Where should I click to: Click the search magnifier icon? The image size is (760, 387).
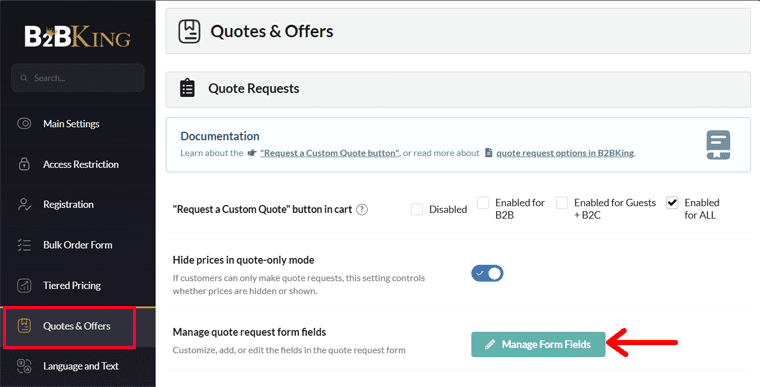coord(23,78)
